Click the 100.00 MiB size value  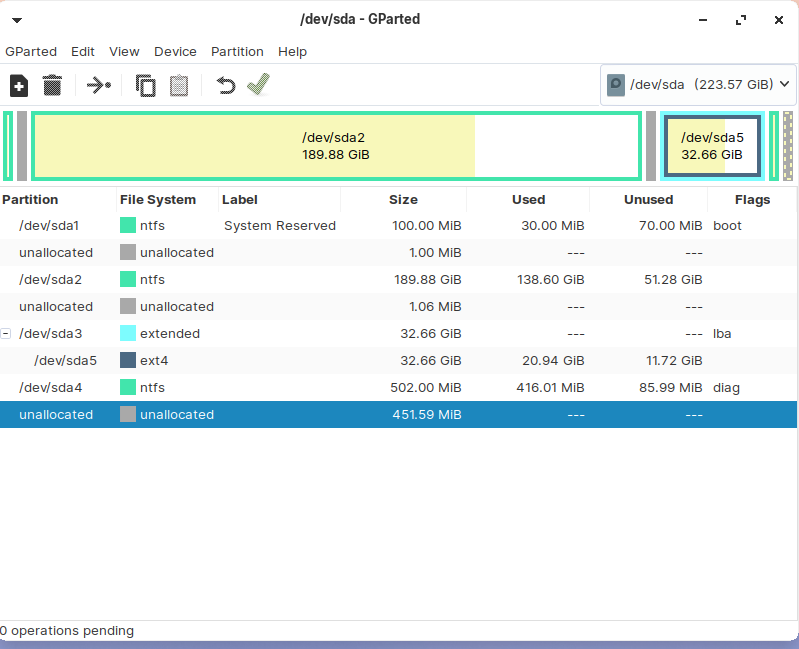pyautogui.click(x=427, y=226)
